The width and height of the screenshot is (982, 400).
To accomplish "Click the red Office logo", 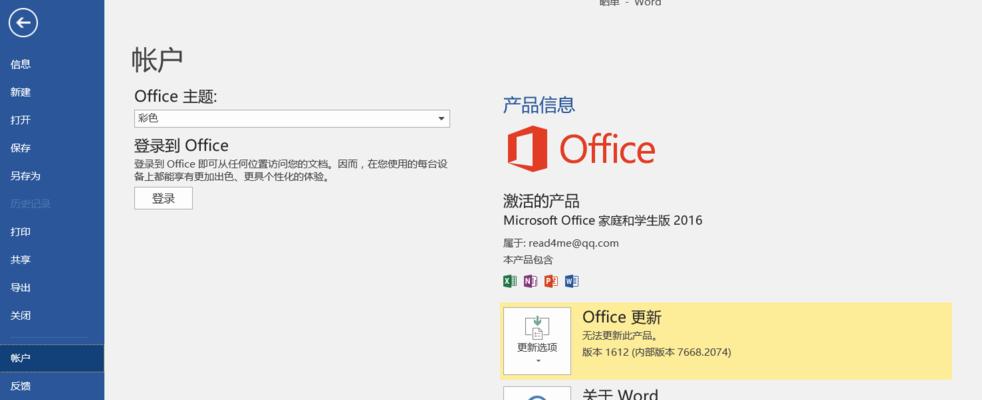I will [x=581, y=148].
